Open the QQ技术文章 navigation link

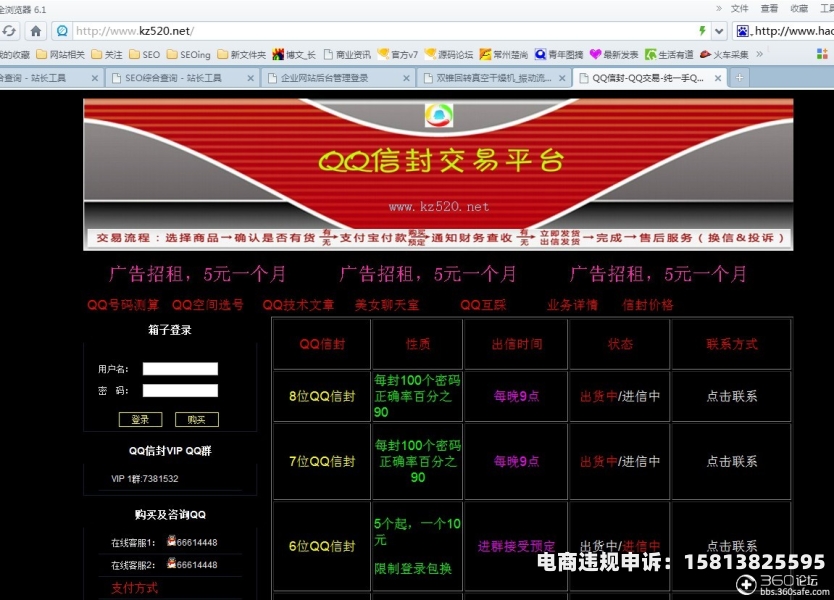tap(298, 305)
